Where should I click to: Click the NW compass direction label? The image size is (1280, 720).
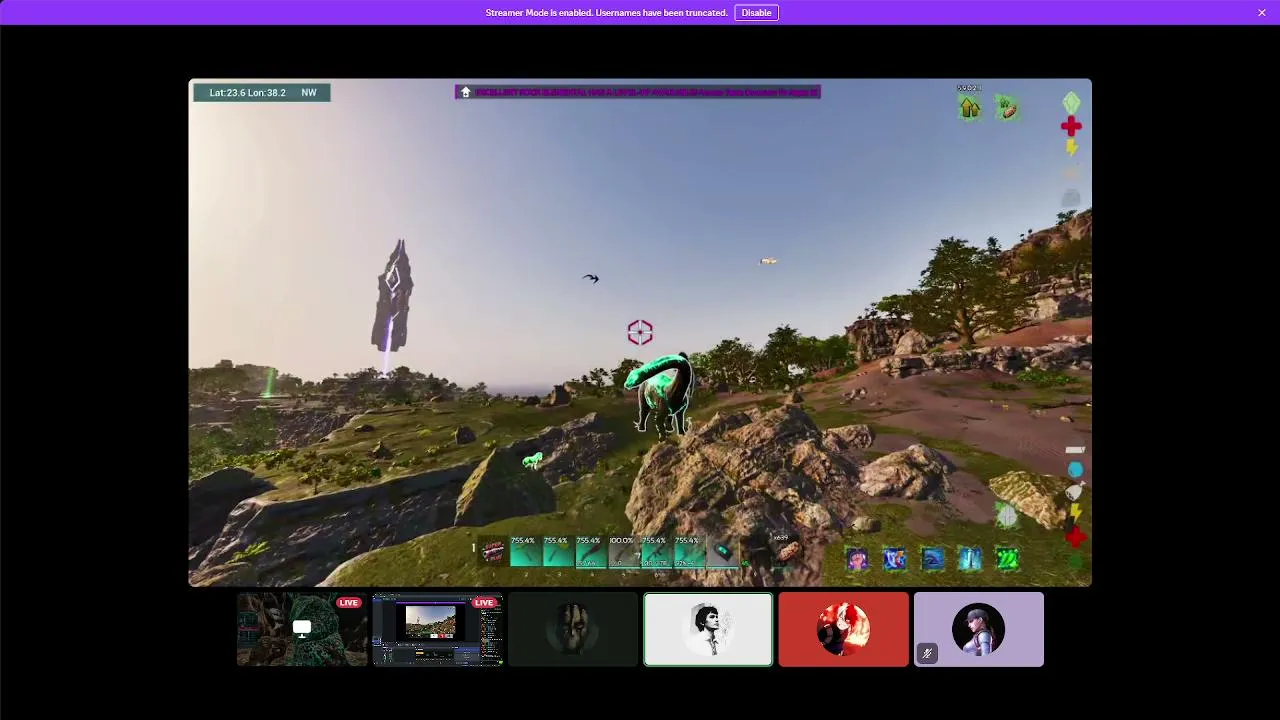[309, 93]
